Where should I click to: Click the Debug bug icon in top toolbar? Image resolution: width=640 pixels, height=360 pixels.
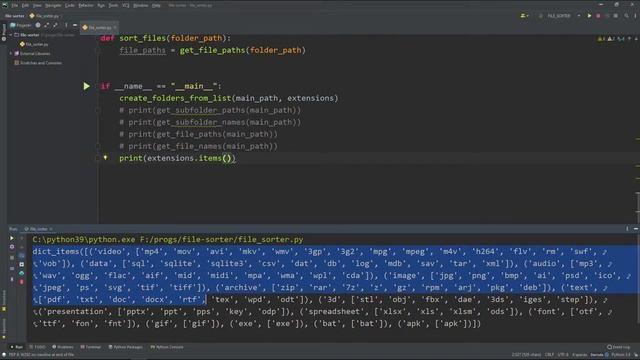(x=598, y=16)
